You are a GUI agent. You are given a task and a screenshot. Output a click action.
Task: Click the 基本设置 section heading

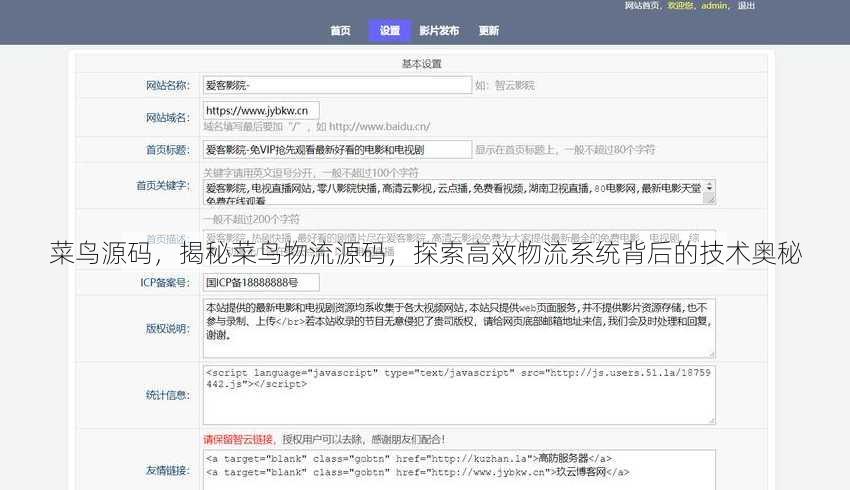pos(421,63)
